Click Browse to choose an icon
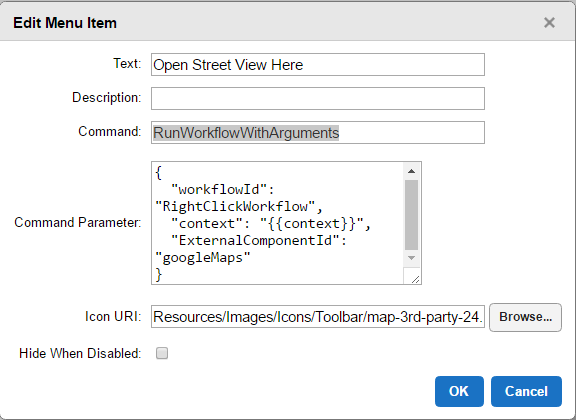The height and width of the screenshot is (420, 576). pos(525,317)
